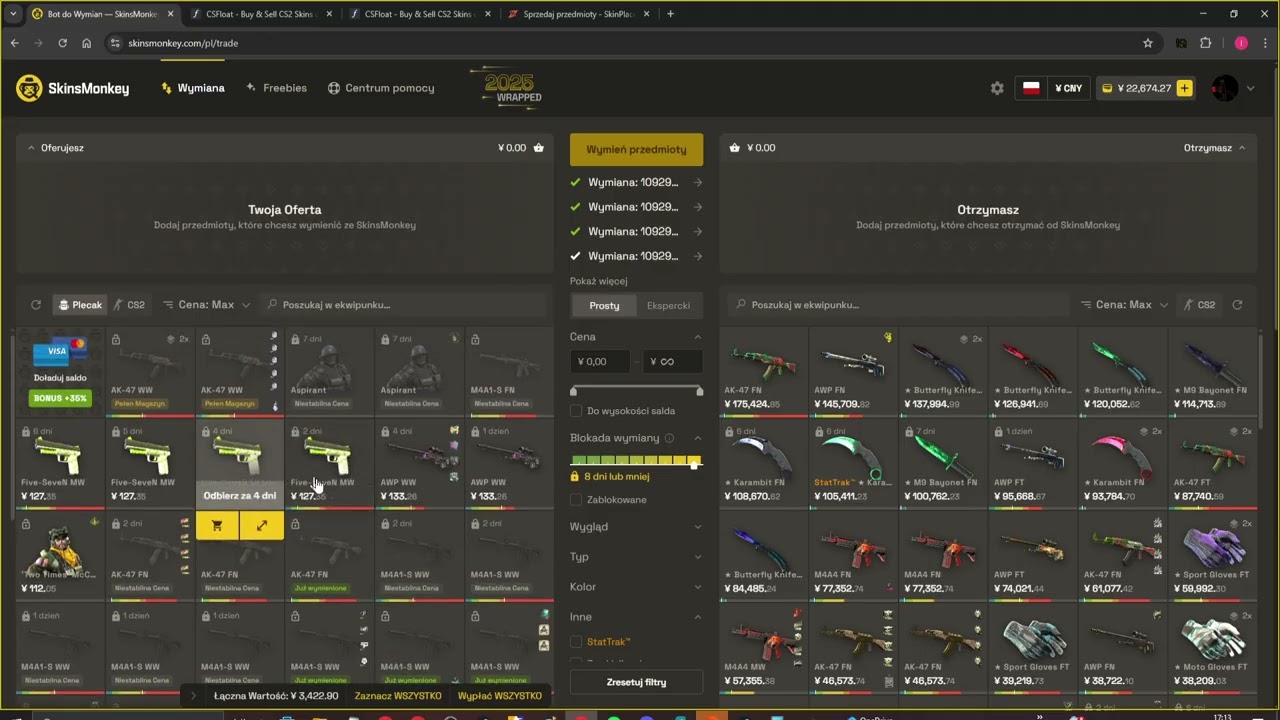Switch to 'Bot do Wymian — SkinsMonkey' tab

click(104, 14)
